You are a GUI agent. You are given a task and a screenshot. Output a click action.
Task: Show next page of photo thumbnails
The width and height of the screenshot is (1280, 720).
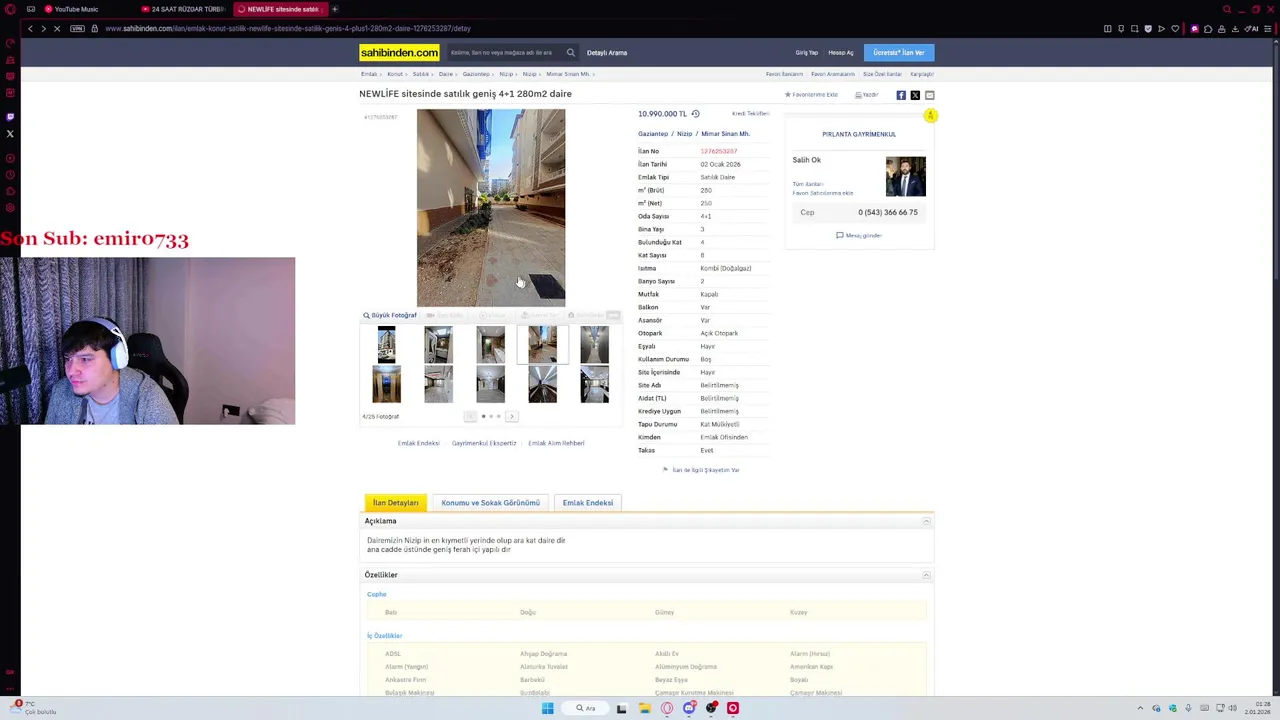(x=511, y=416)
